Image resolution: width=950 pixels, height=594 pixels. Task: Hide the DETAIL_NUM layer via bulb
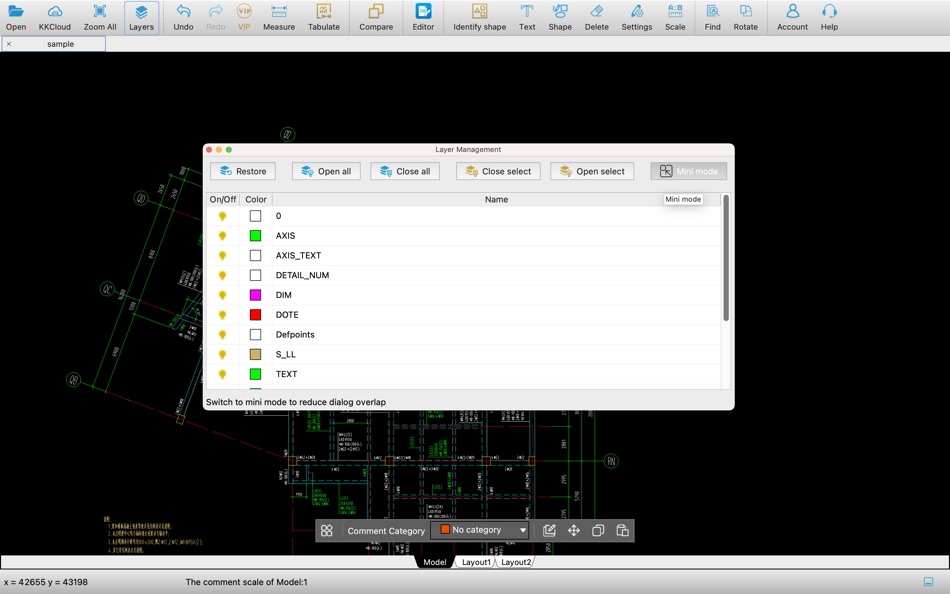point(222,275)
